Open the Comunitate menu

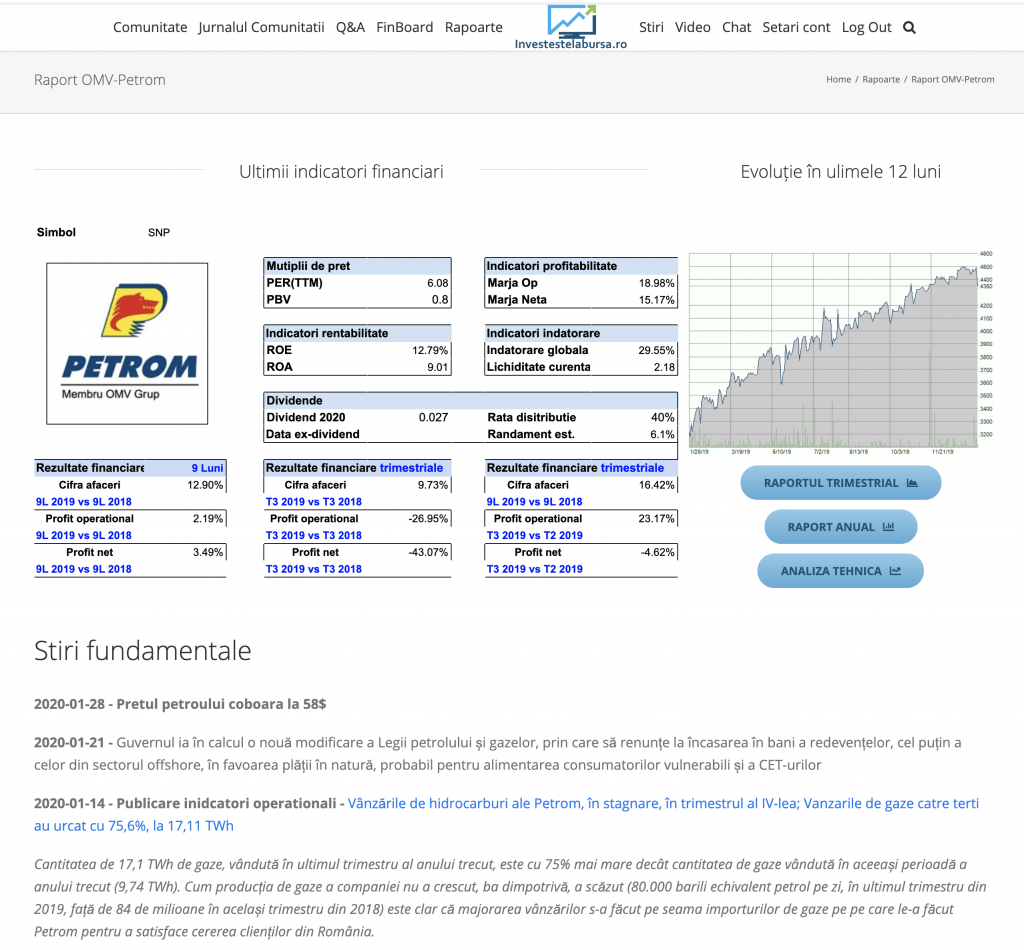tap(150, 27)
